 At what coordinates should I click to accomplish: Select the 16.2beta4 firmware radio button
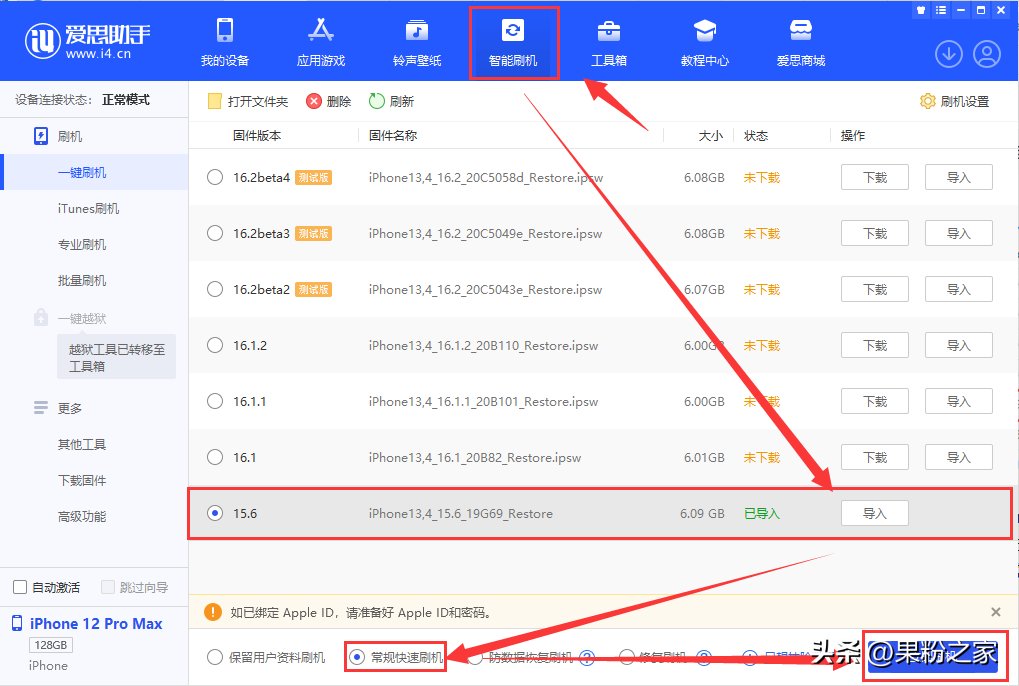(214, 177)
